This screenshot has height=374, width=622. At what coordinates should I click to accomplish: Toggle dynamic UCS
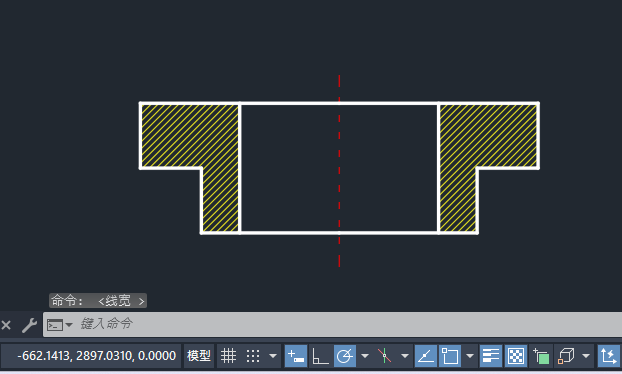click(x=609, y=356)
